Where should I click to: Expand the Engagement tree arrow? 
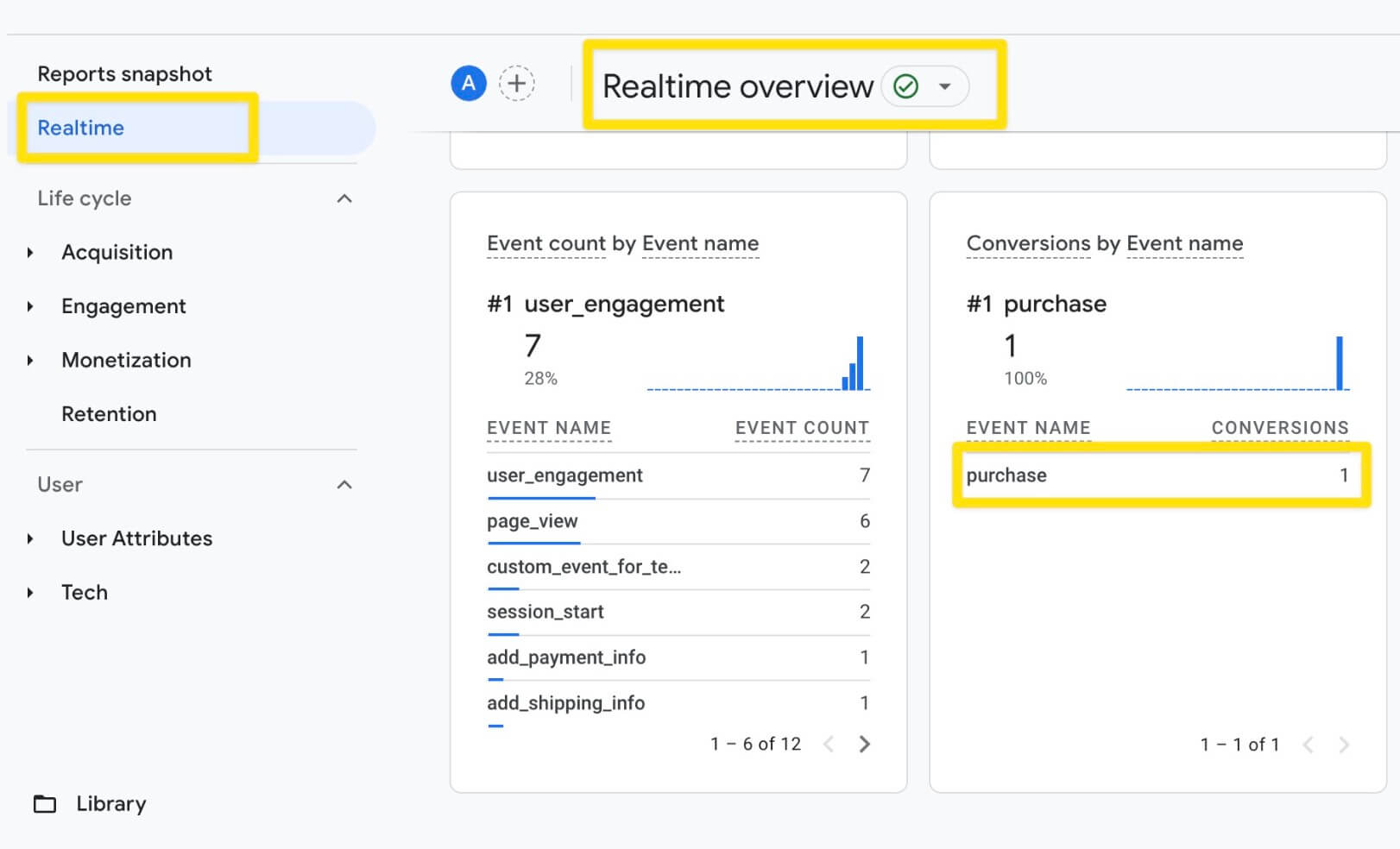coord(30,306)
